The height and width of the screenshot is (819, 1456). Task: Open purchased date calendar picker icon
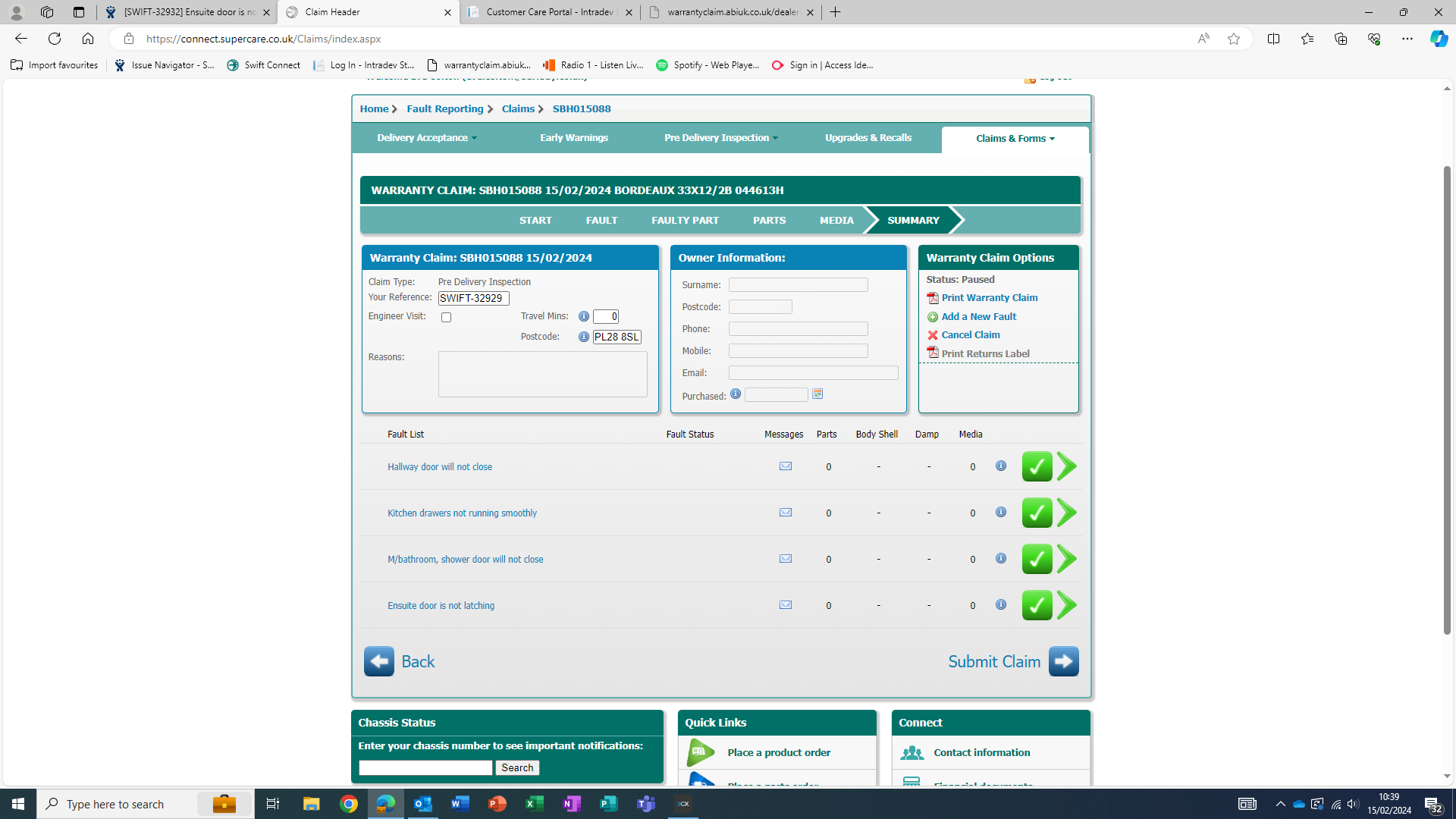tap(817, 394)
